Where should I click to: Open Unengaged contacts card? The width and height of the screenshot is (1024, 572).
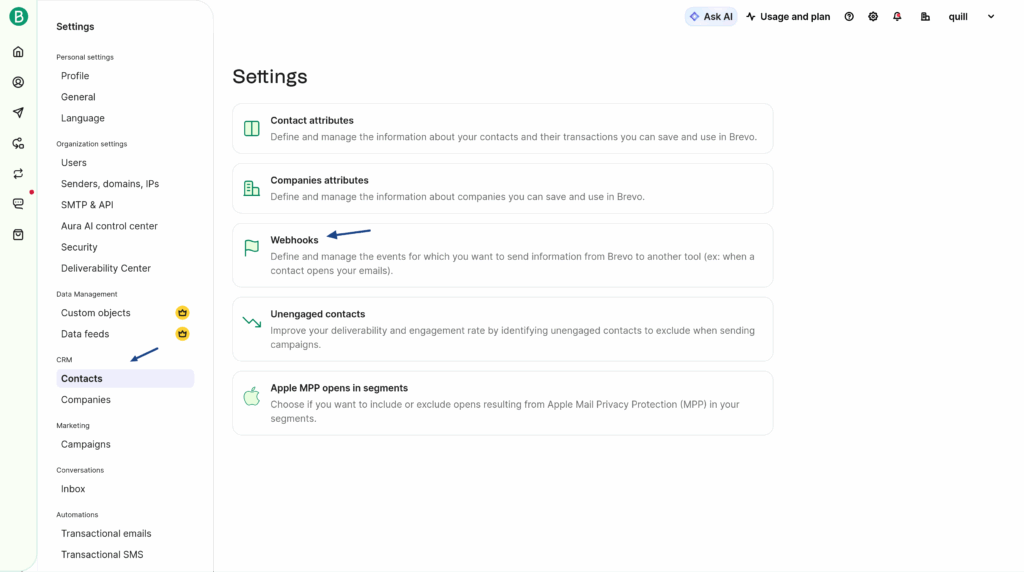502,329
